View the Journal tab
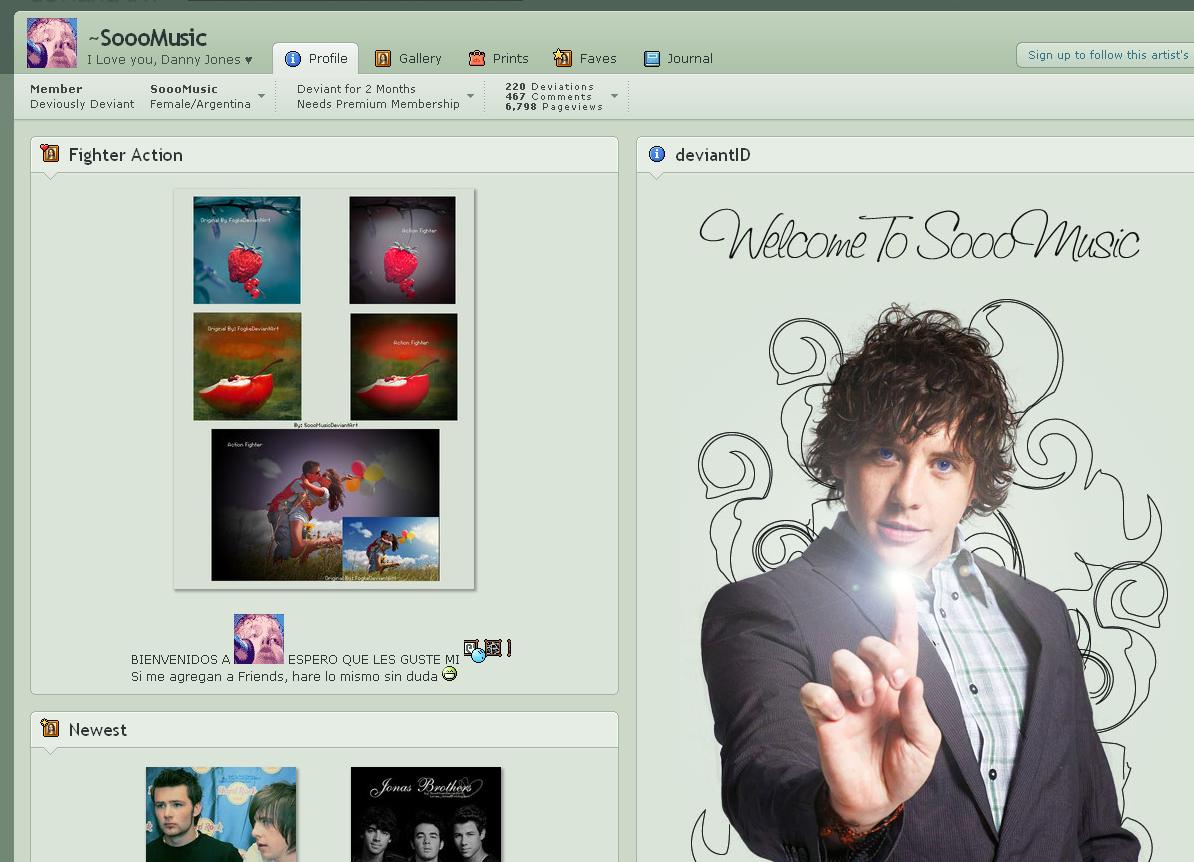This screenshot has height=862, width=1194. click(x=678, y=59)
